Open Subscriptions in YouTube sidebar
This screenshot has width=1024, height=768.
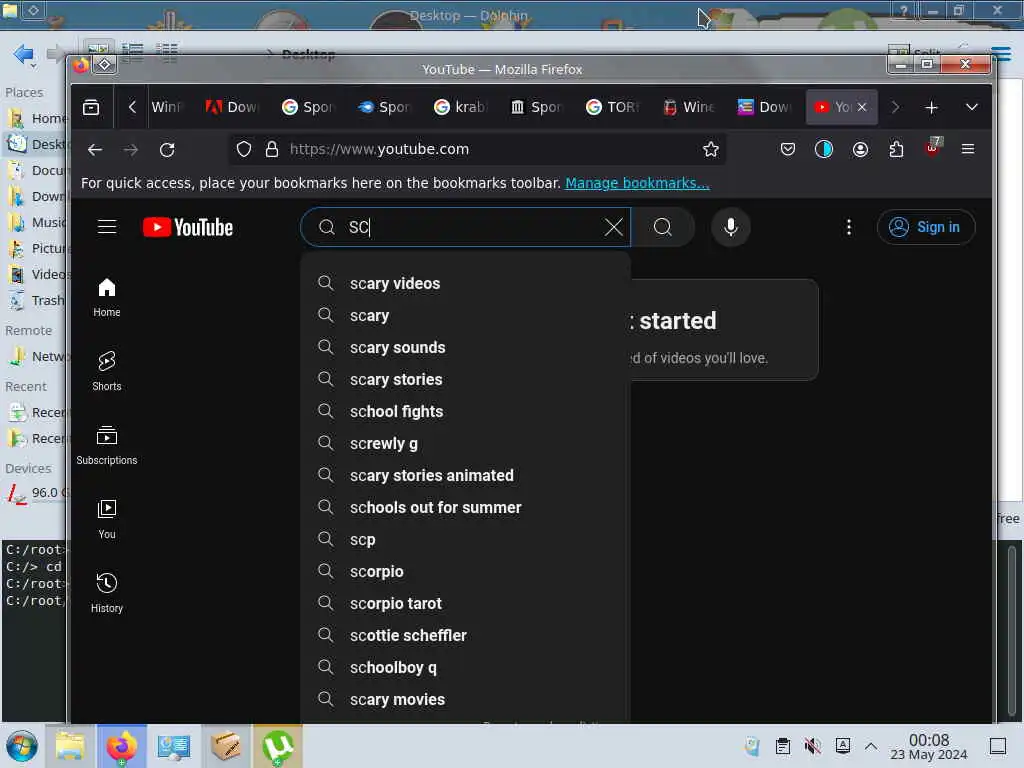106,445
